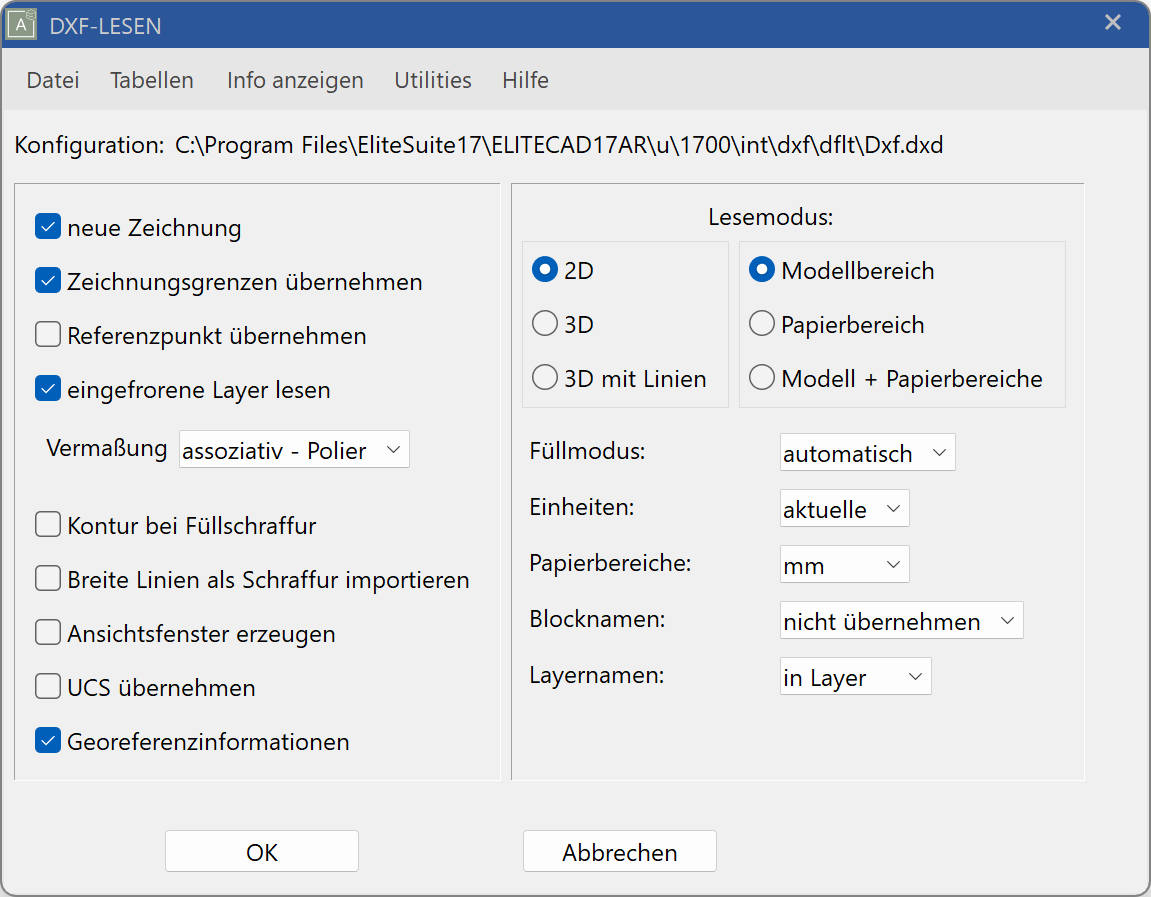Open the "Info anzeigen" menu
Screen dimensions: 1151x897
click(294, 80)
